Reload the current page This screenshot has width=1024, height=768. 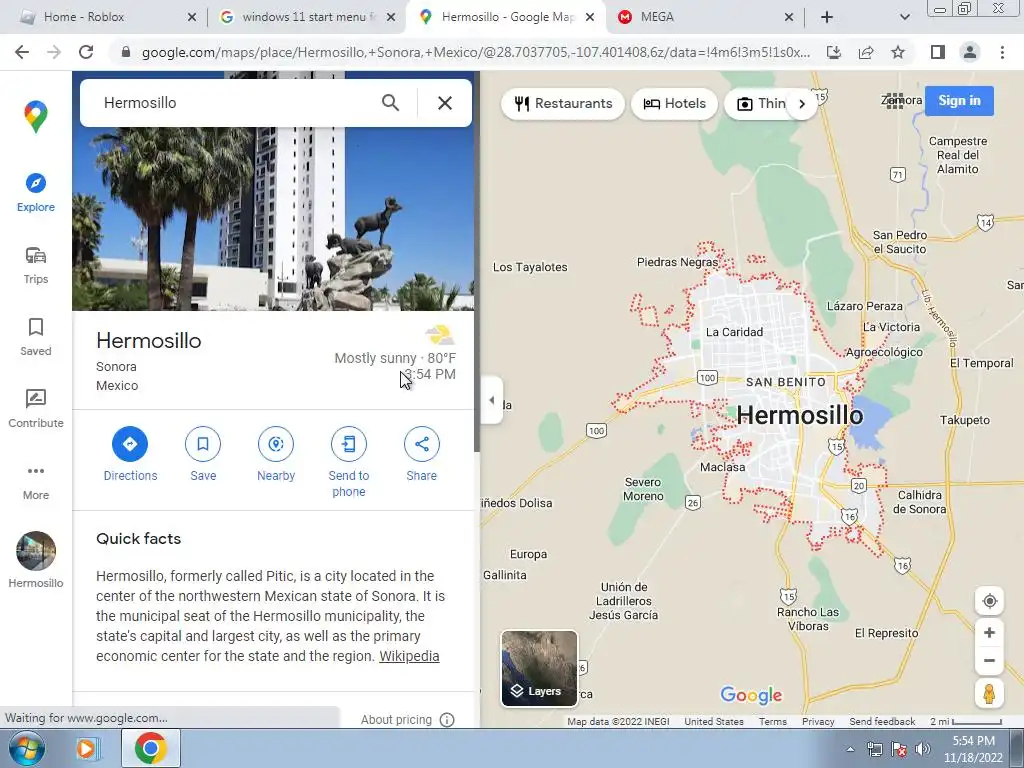tap(86, 52)
